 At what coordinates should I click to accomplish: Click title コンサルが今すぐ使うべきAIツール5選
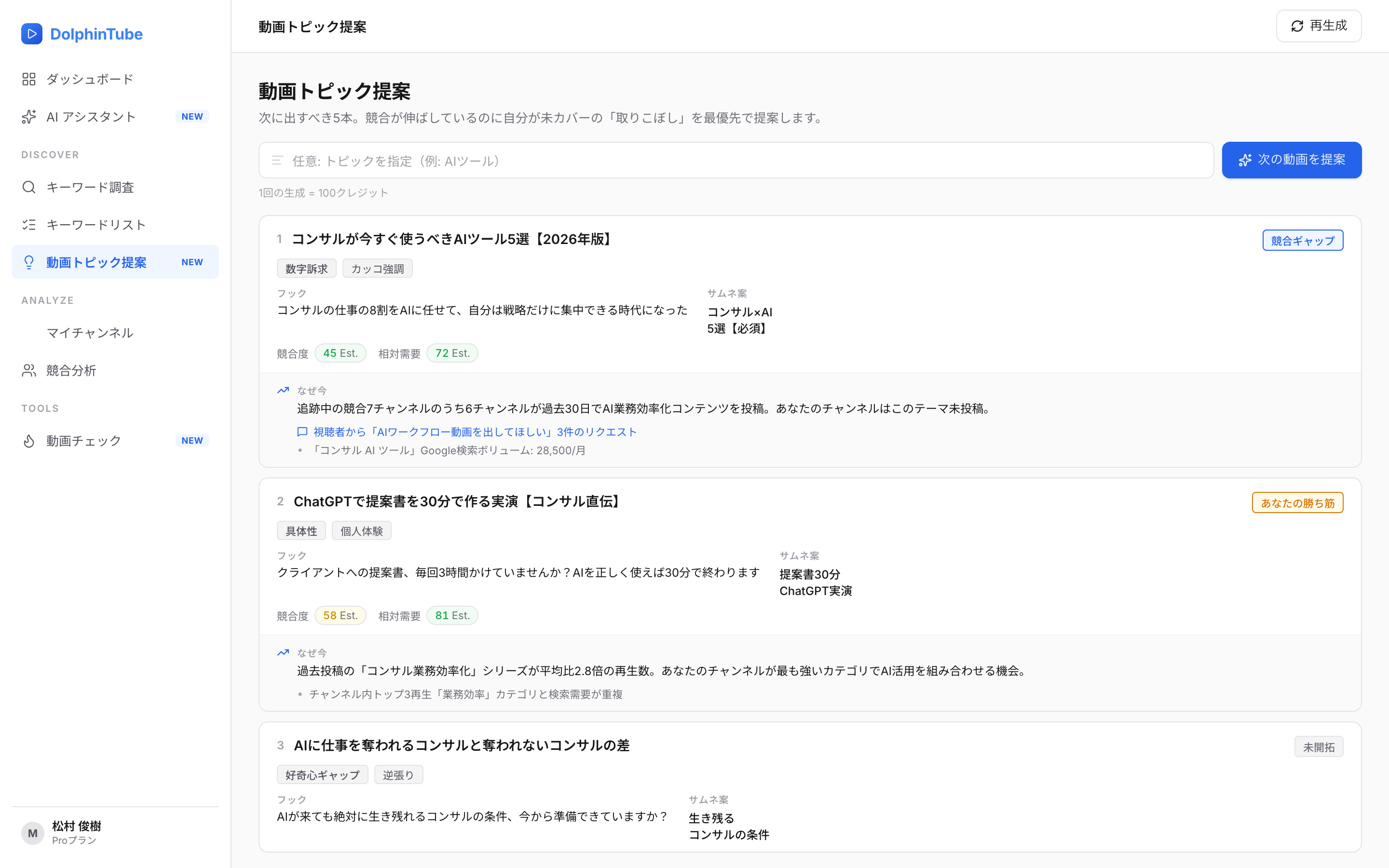[x=453, y=239]
